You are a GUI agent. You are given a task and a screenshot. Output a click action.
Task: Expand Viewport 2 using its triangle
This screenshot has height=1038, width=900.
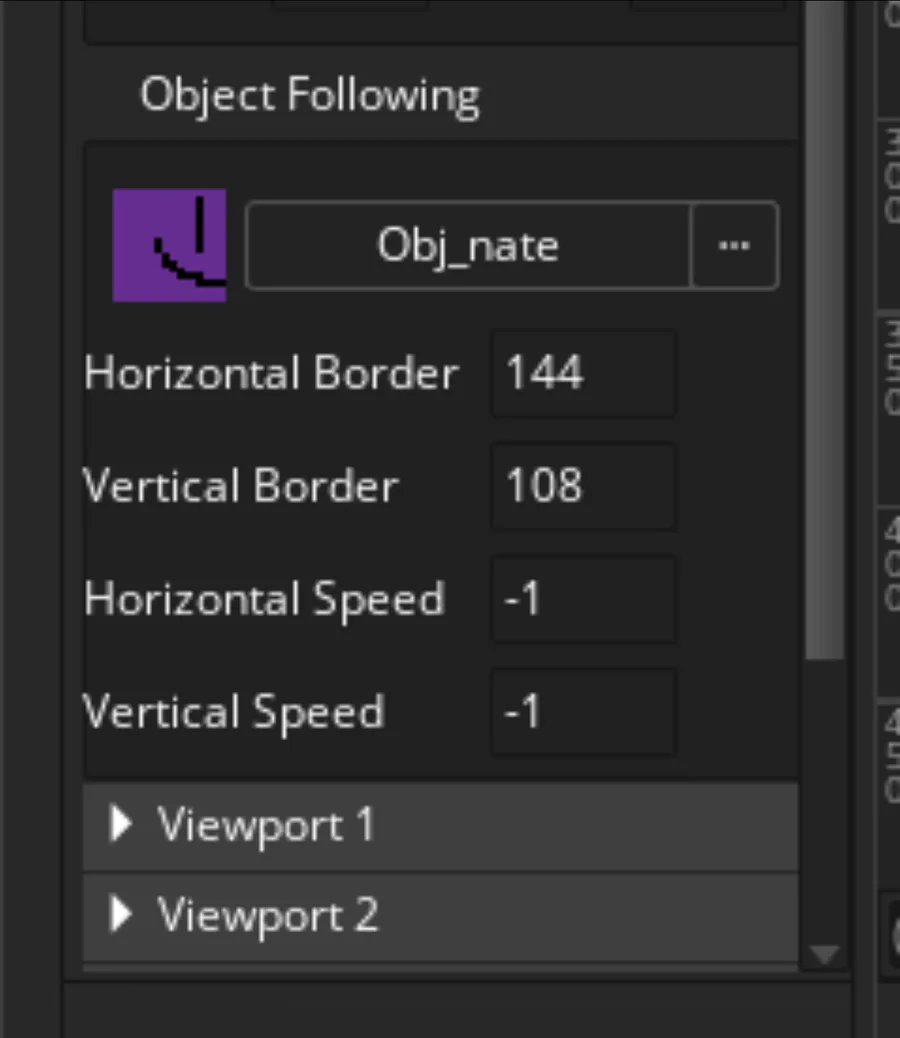point(121,915)
